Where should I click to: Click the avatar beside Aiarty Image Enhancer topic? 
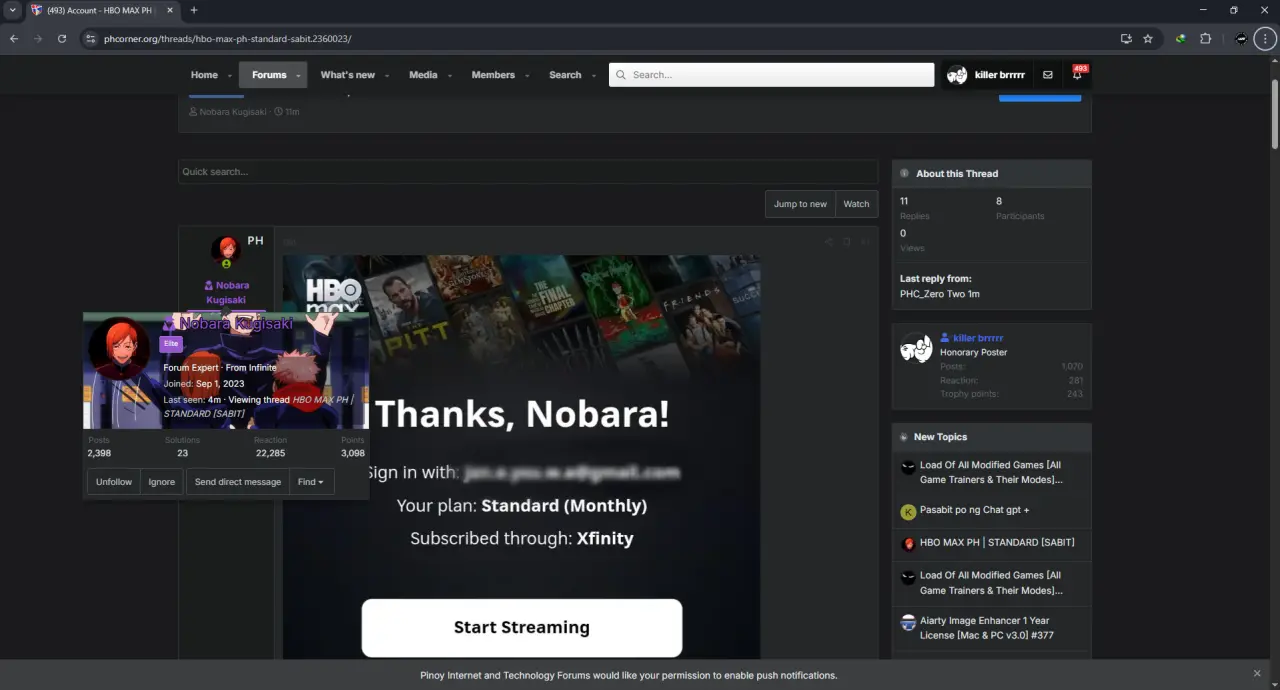point(908,622)
